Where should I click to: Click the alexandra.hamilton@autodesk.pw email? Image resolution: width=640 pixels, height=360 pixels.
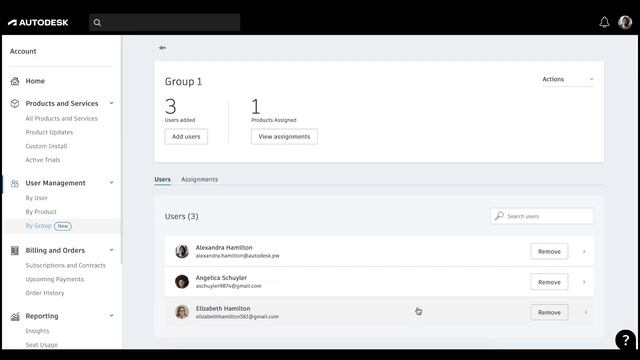click(238, 256)
